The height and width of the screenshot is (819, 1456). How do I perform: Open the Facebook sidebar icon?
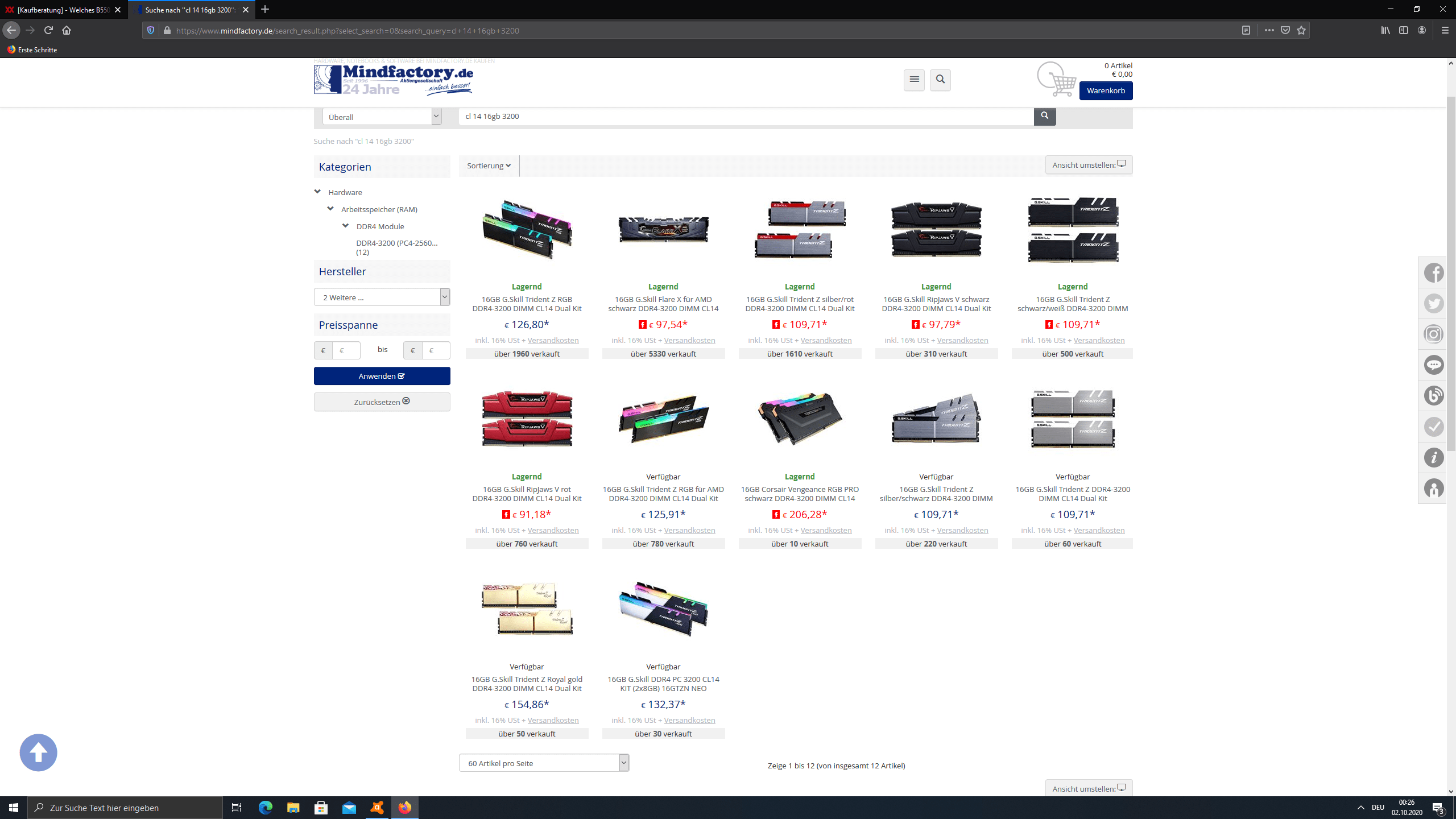pos(1433,273)
